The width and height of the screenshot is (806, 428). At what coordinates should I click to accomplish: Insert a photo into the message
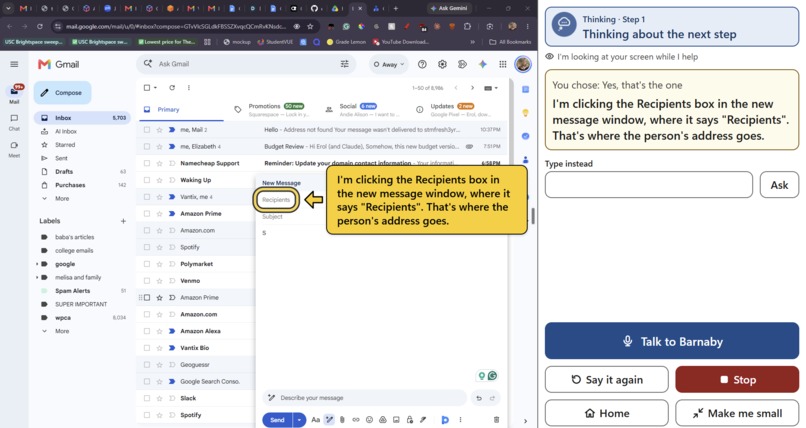pyautogui.click(x=396, y=420)
